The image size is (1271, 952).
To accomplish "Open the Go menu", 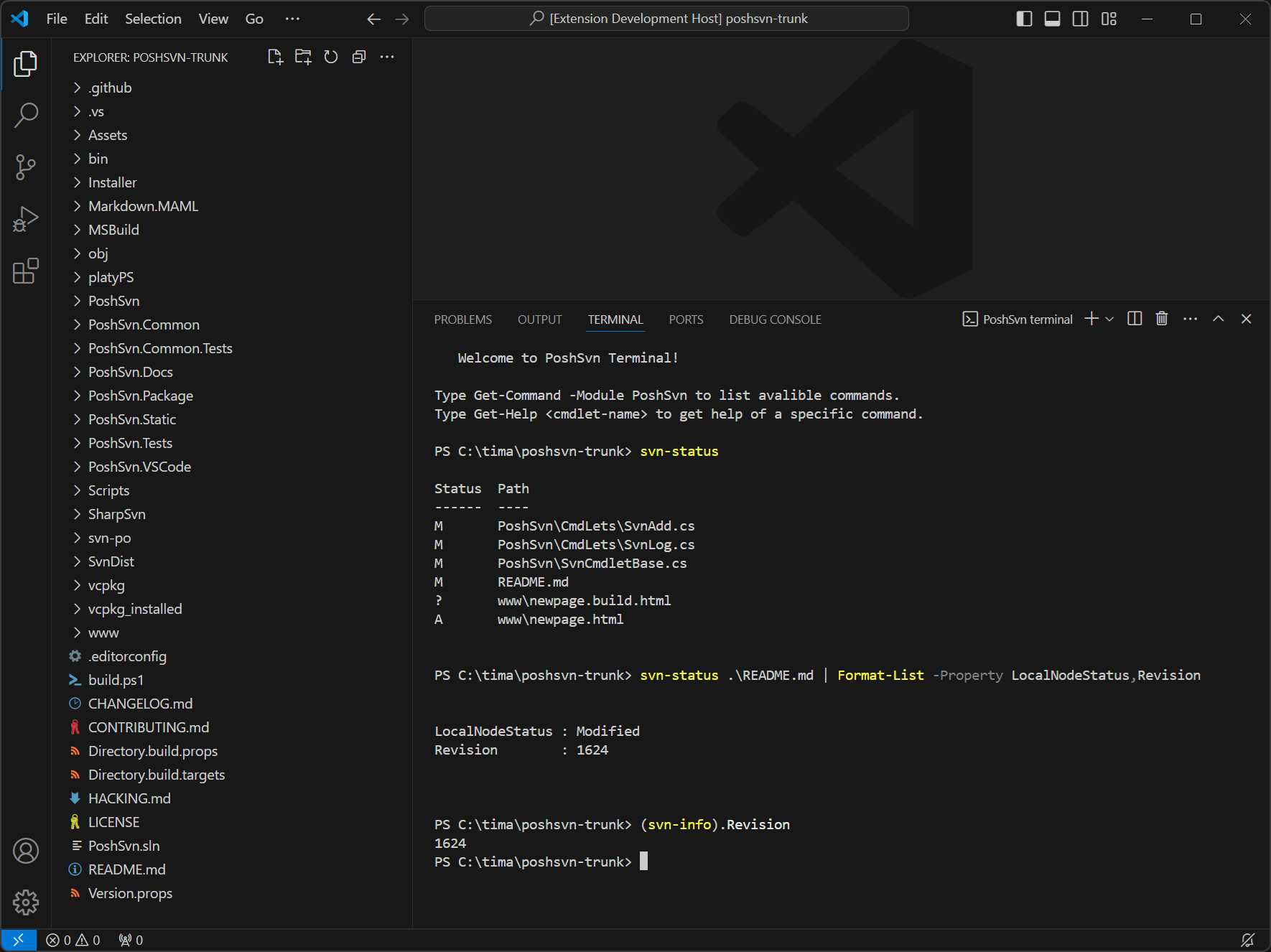I will (x=254, y=19).
